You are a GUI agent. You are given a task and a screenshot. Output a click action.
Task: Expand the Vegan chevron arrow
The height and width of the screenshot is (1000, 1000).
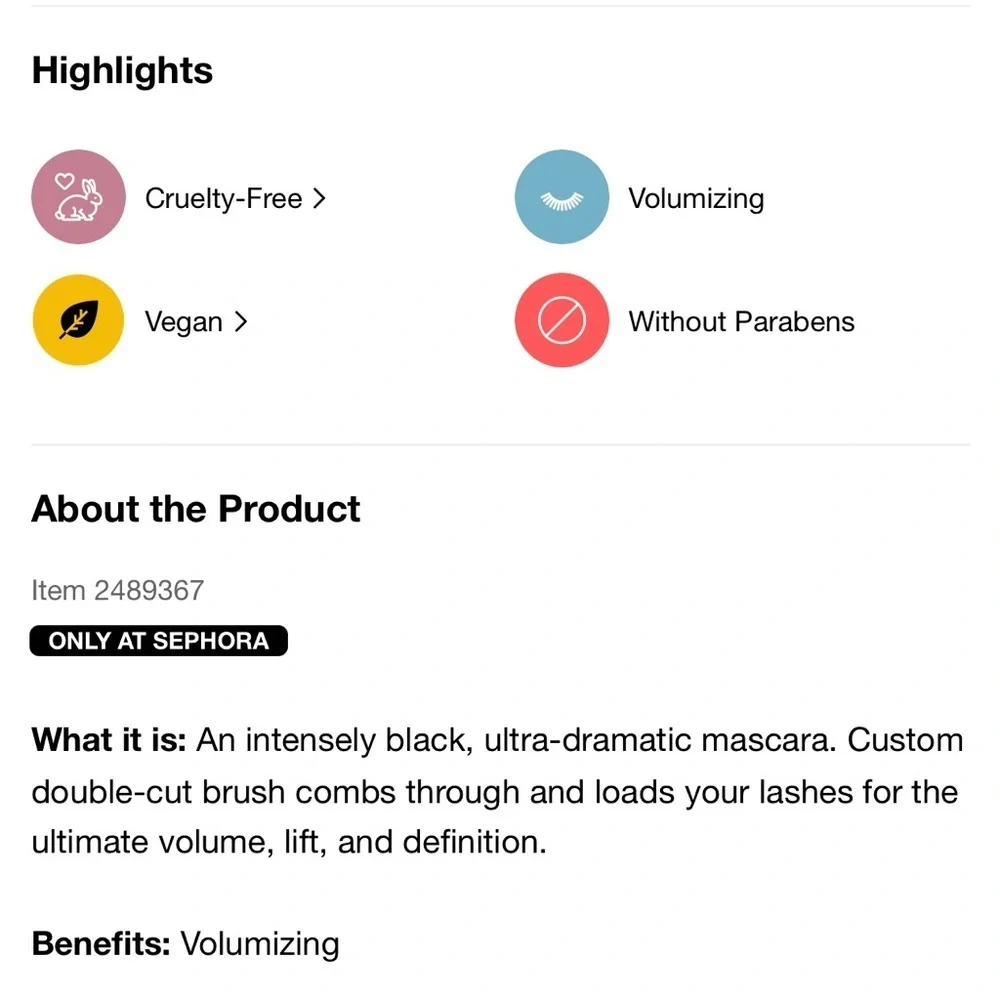point(240,321)
